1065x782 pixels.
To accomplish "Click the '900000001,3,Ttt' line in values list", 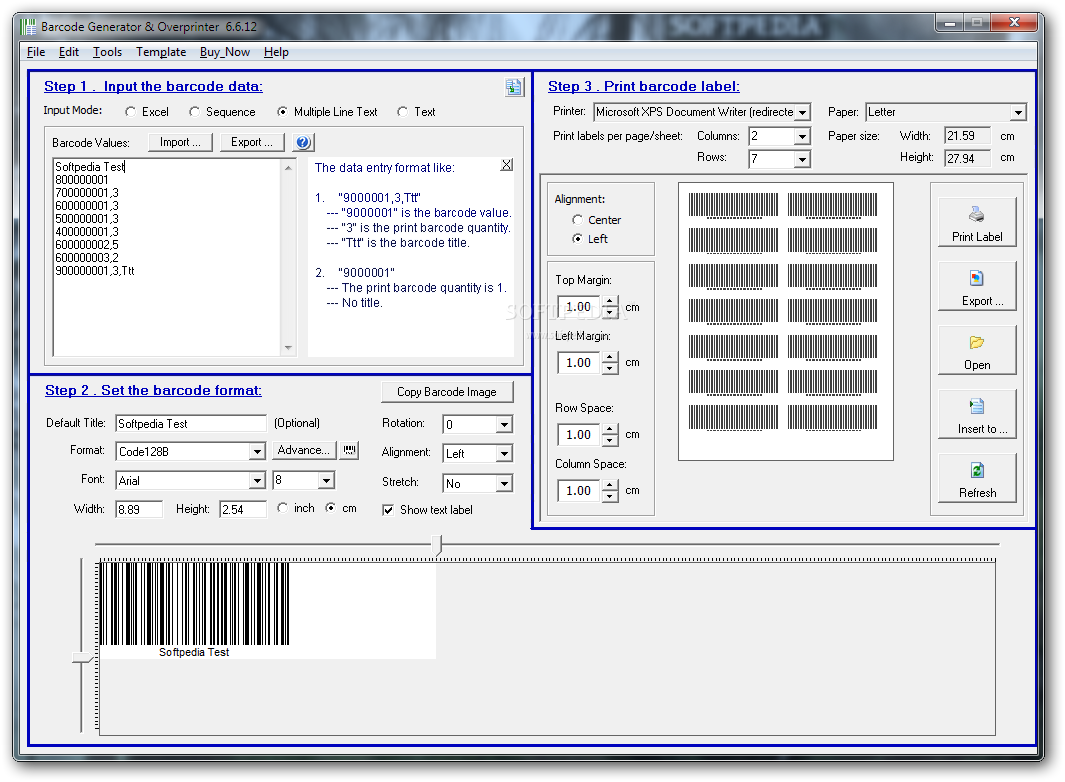I will [95, 270].
